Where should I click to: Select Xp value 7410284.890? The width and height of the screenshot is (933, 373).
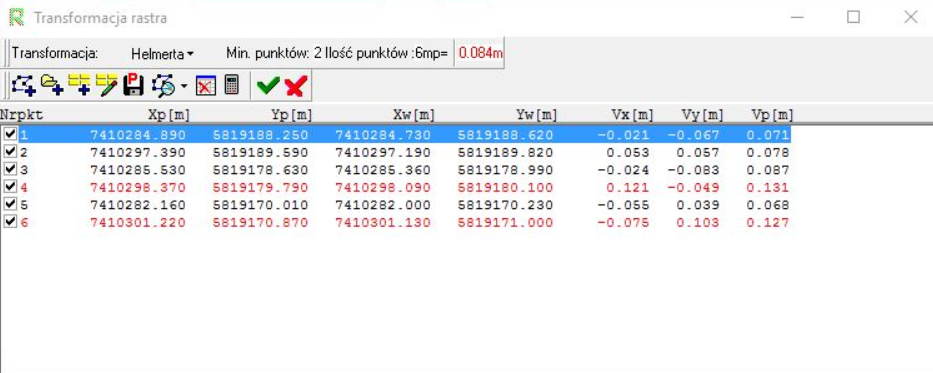point(138,135)
